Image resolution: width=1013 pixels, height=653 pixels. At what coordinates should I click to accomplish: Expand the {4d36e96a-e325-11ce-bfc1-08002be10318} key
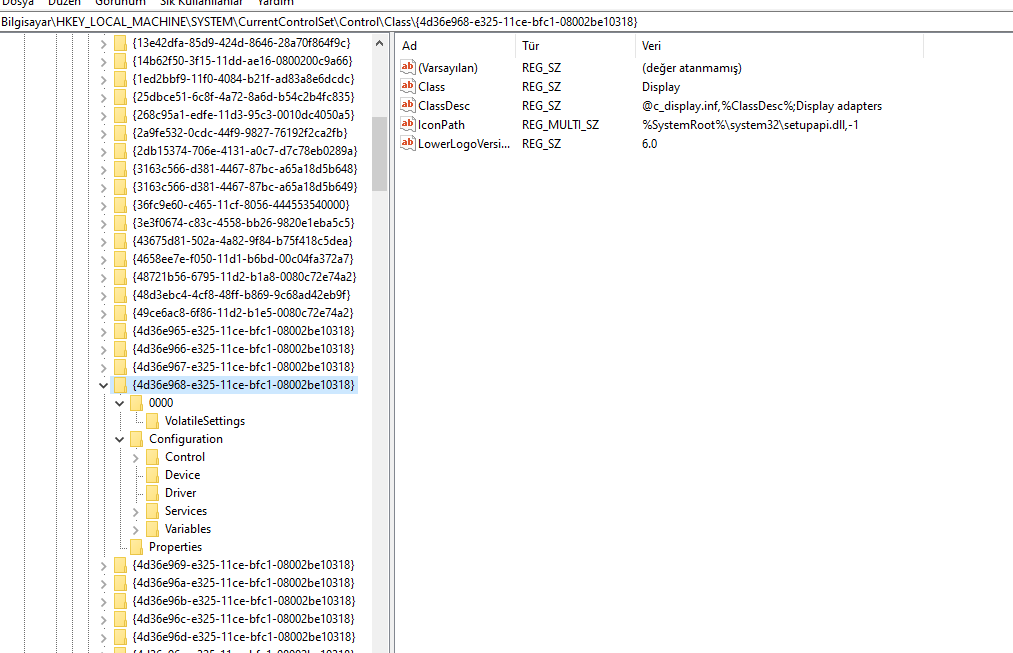[x=103, y=583]
